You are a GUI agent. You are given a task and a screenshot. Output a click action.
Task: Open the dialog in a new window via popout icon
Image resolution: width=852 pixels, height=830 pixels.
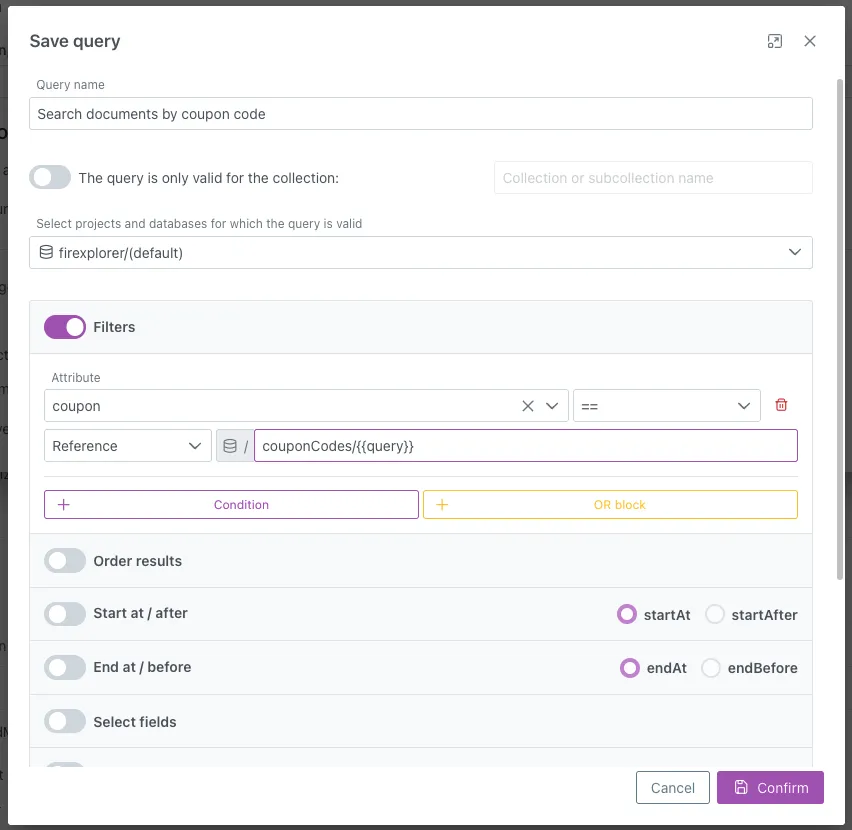click(774, 41)
